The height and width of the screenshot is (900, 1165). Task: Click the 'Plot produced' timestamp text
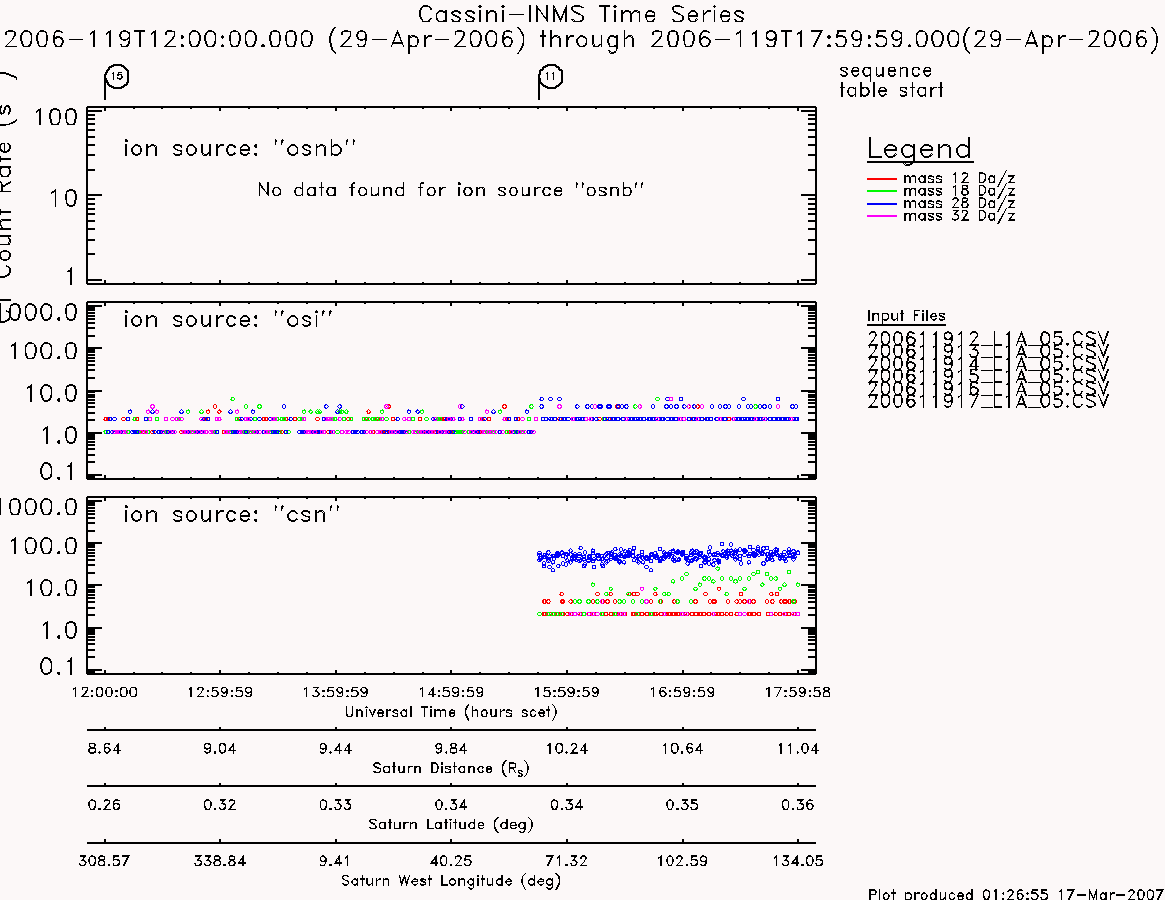click(x=1015, y=893)
